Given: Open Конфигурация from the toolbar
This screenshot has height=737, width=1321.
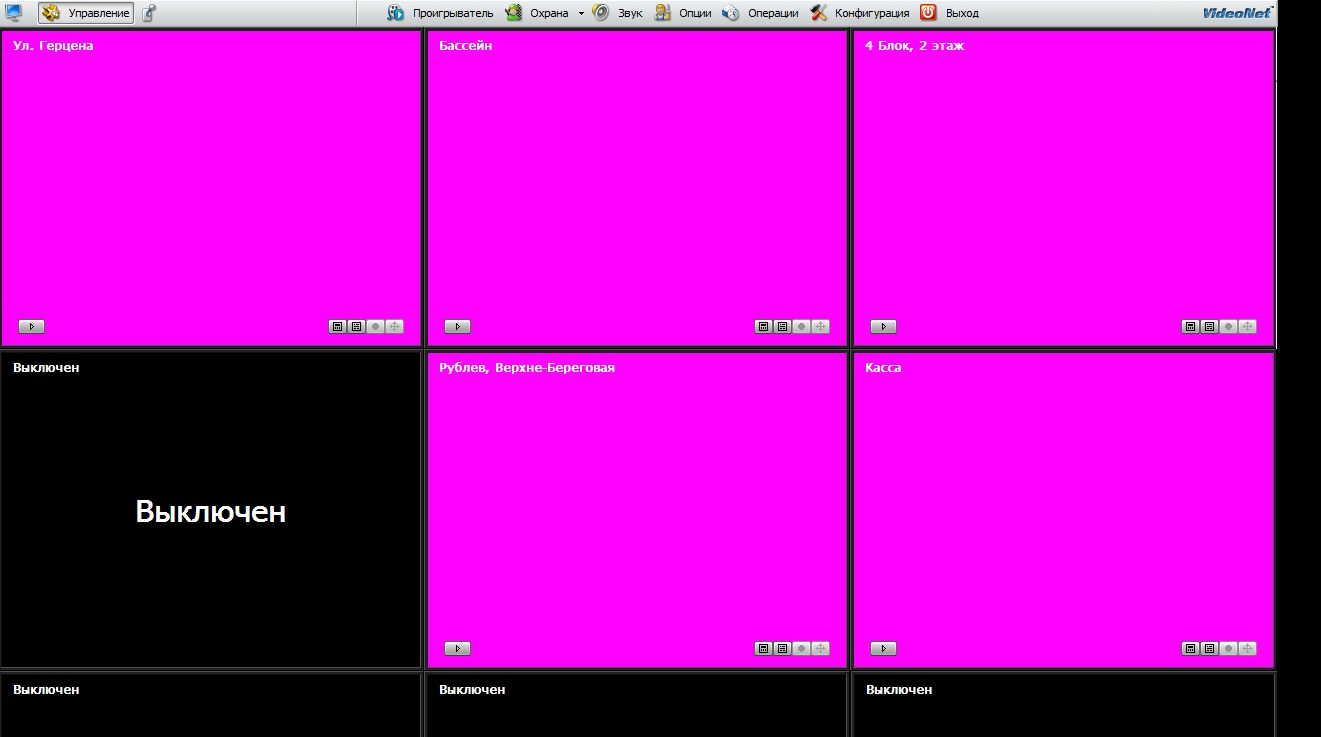Looking at the screenshot, I should 860,13.
